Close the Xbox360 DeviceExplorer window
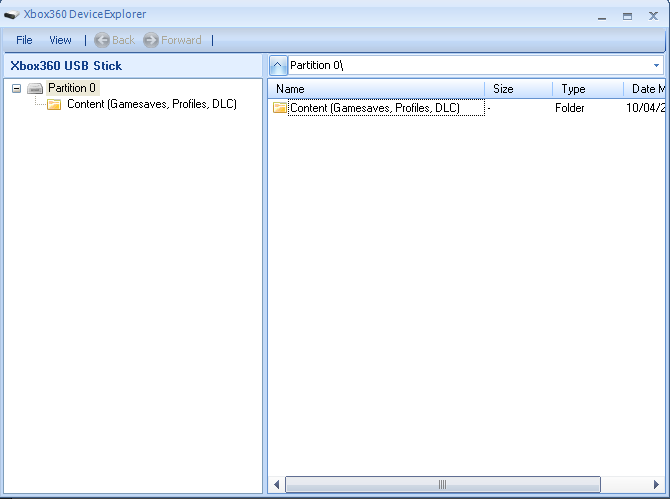 (x=653, y=16)
